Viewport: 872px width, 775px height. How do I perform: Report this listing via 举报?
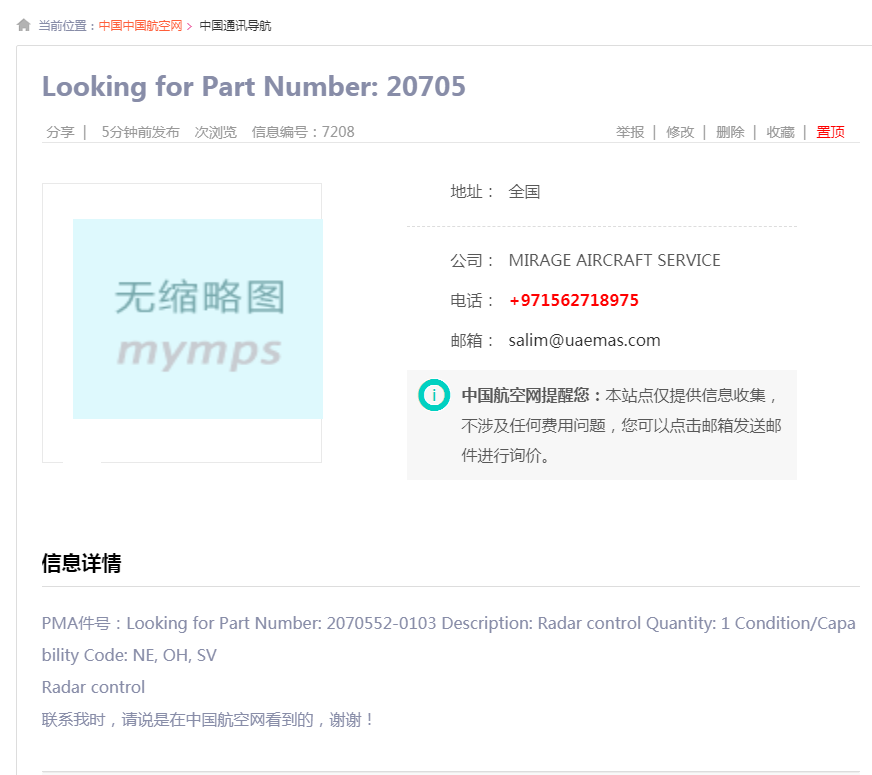pos(630,132)
